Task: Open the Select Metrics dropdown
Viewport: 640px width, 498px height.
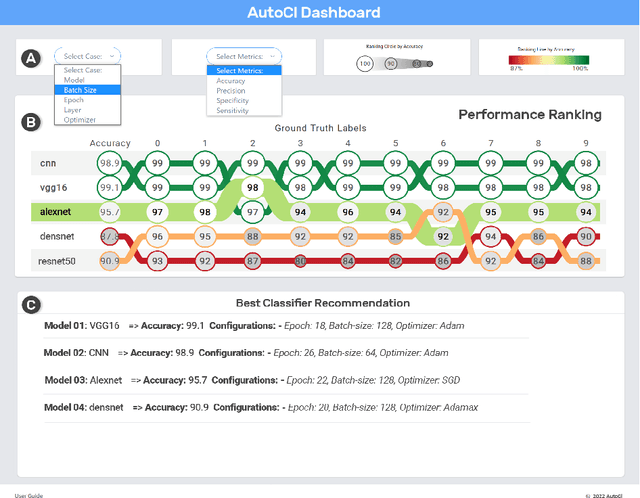Action: click(x=244, y=56)
